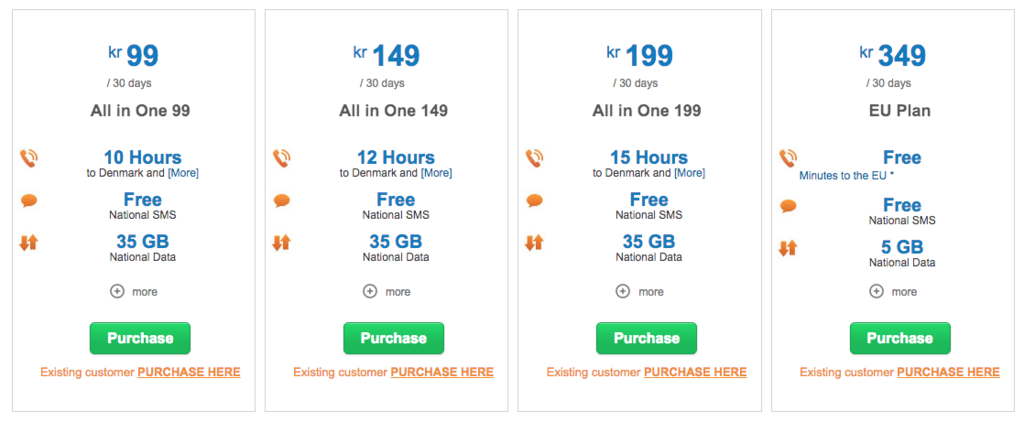Show more details under EU Plan
The height and width of the screenshot is (422, 1024).
click(x=893, y=291)
